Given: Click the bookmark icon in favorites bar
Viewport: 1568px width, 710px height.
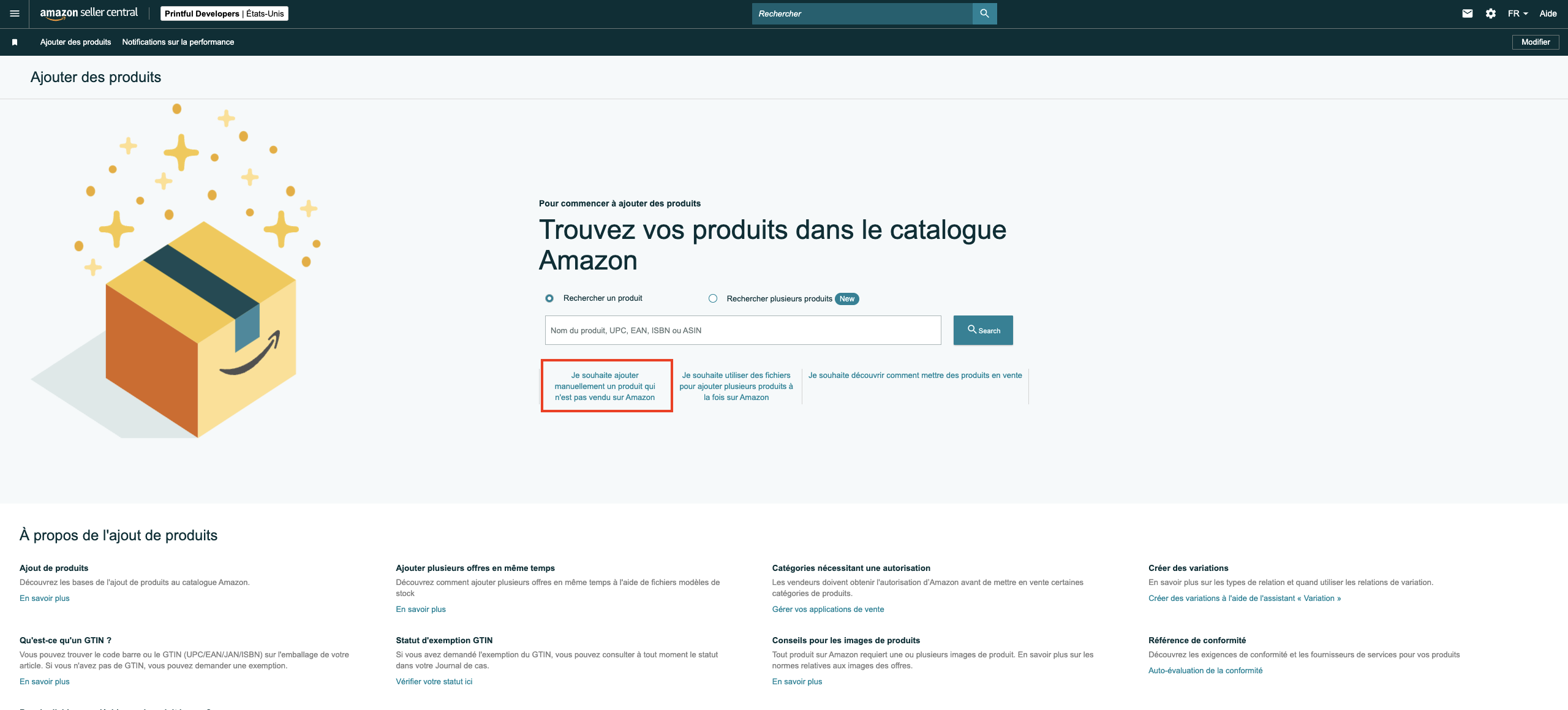Looking at the screenshot, I should click(x=15, y=42).
